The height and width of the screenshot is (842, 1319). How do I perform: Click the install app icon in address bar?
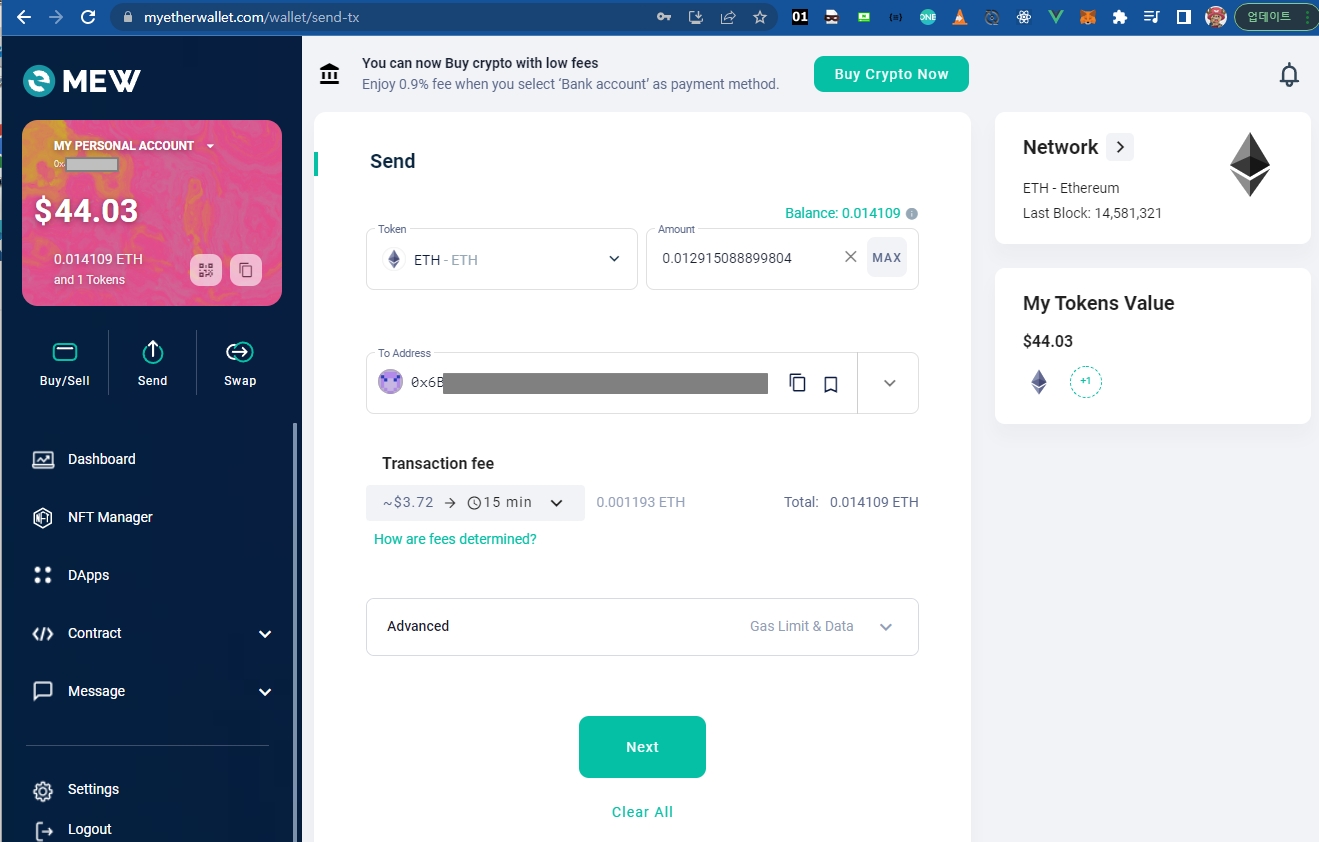coord(696,17)
